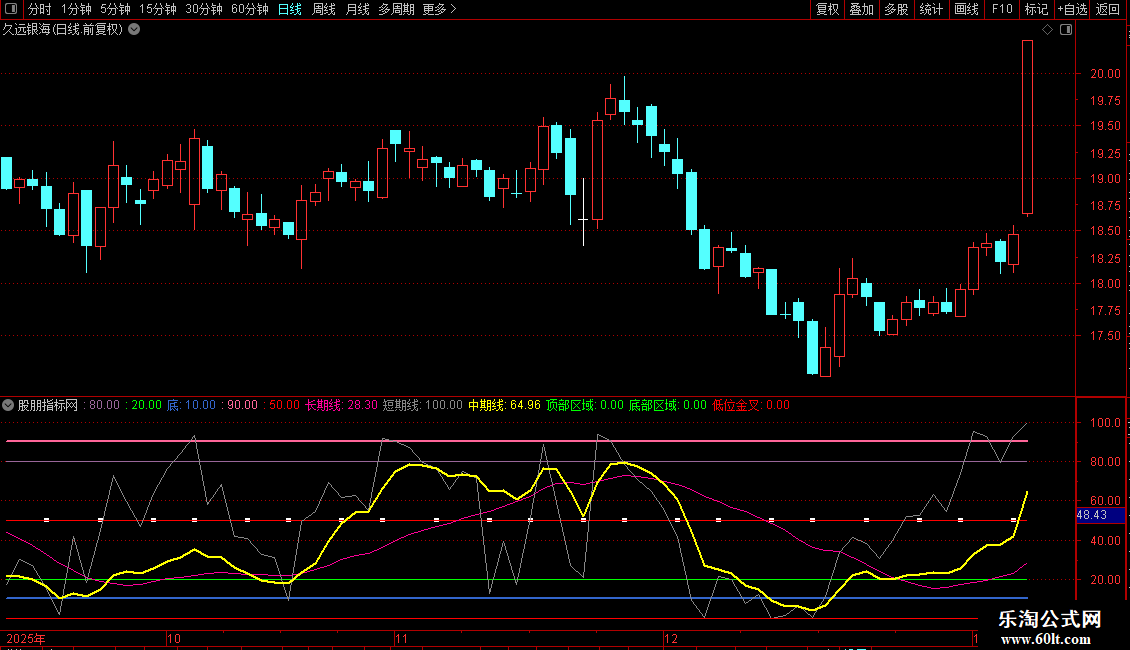The height and width of the screenshot is (650, 1130).
Task: Toggle the side panel icon beside the diamond
Action: point(1065,30)
